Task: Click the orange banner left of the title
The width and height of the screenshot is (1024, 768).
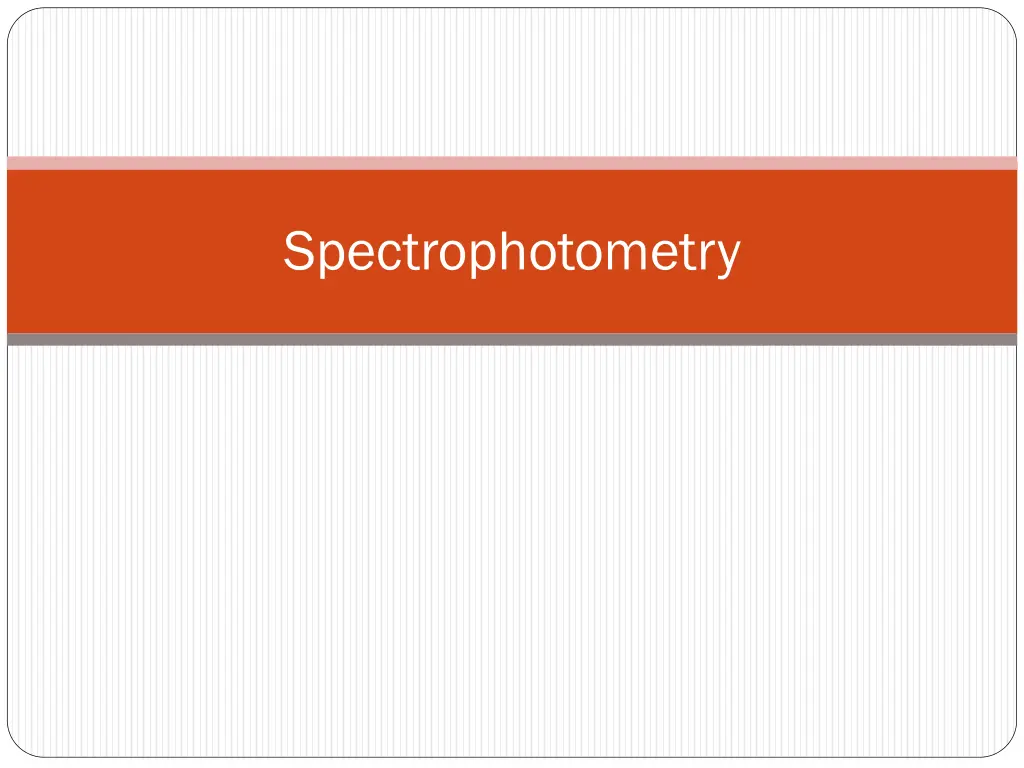Action: click(x=140, y=252)
